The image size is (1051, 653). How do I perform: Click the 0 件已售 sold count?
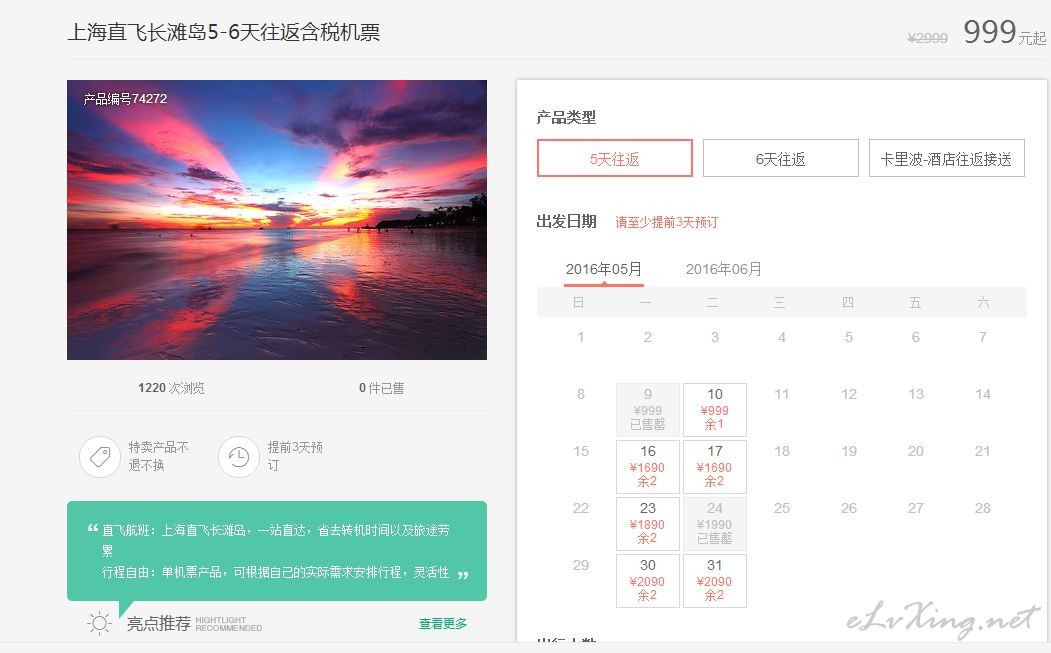point(381,388)
